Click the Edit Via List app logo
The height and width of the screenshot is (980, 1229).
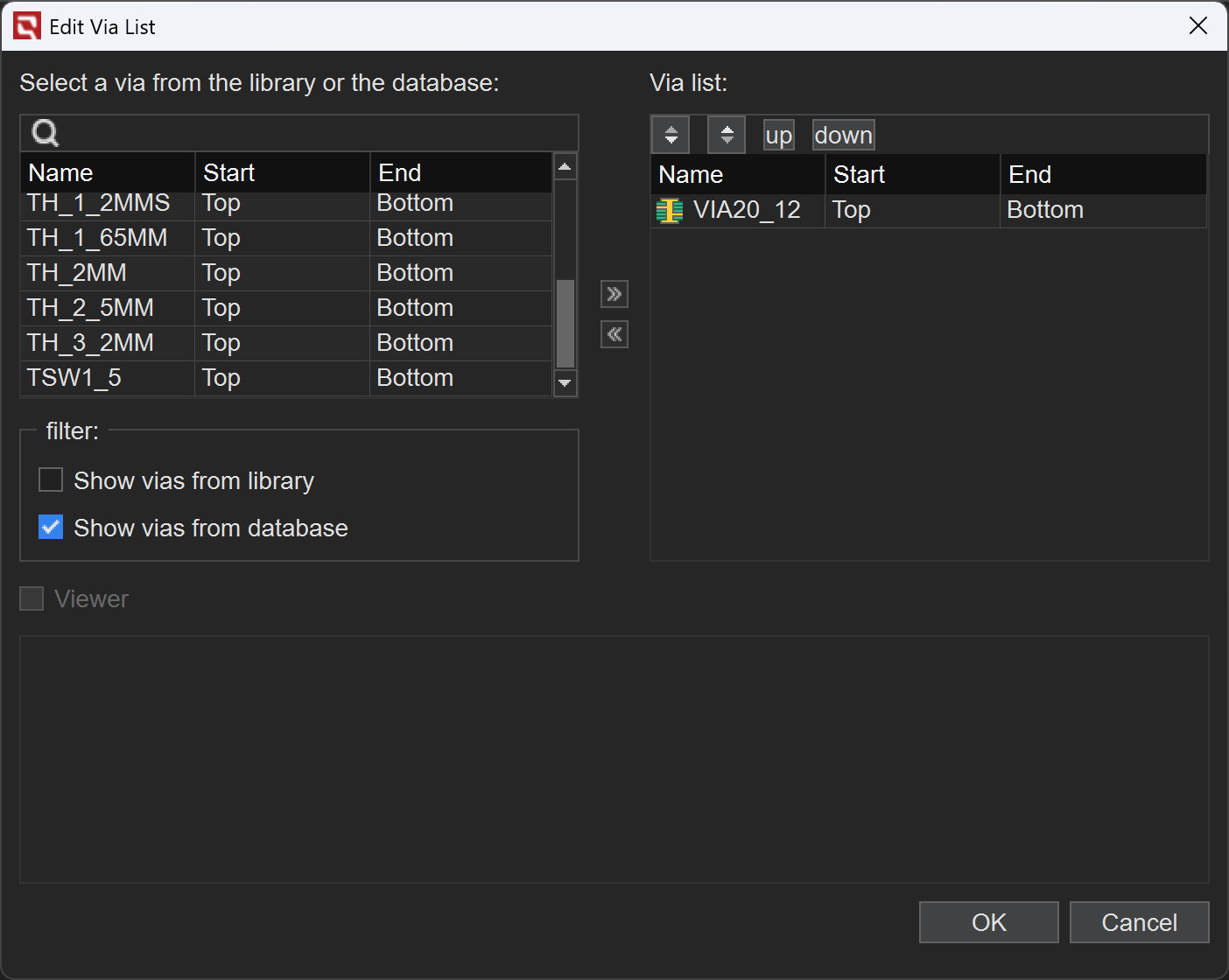pos(27,26)
